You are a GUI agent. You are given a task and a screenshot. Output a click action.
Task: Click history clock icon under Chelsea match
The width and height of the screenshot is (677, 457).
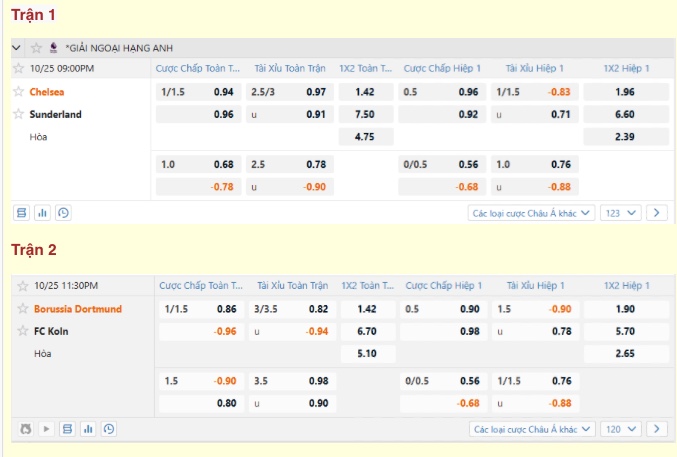click(x=63, y=213)
